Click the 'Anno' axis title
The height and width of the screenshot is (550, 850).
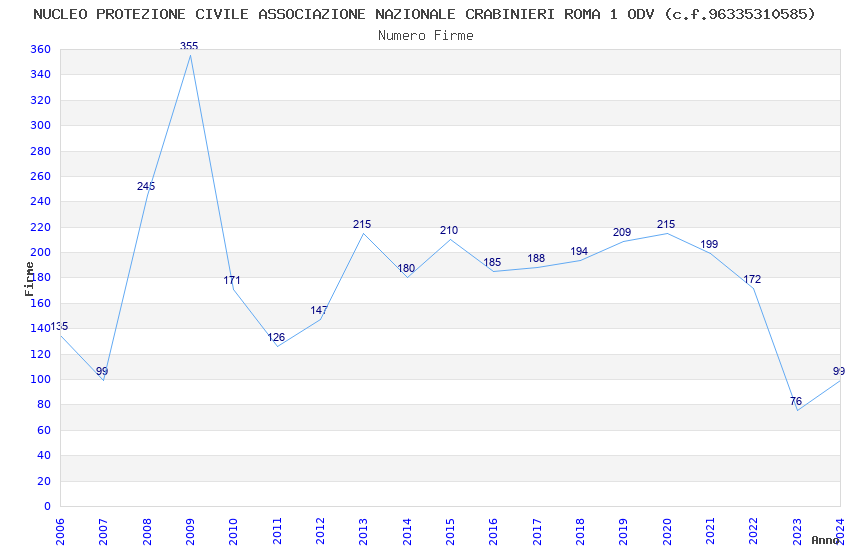pyautogui.click(x=825, y=540)
